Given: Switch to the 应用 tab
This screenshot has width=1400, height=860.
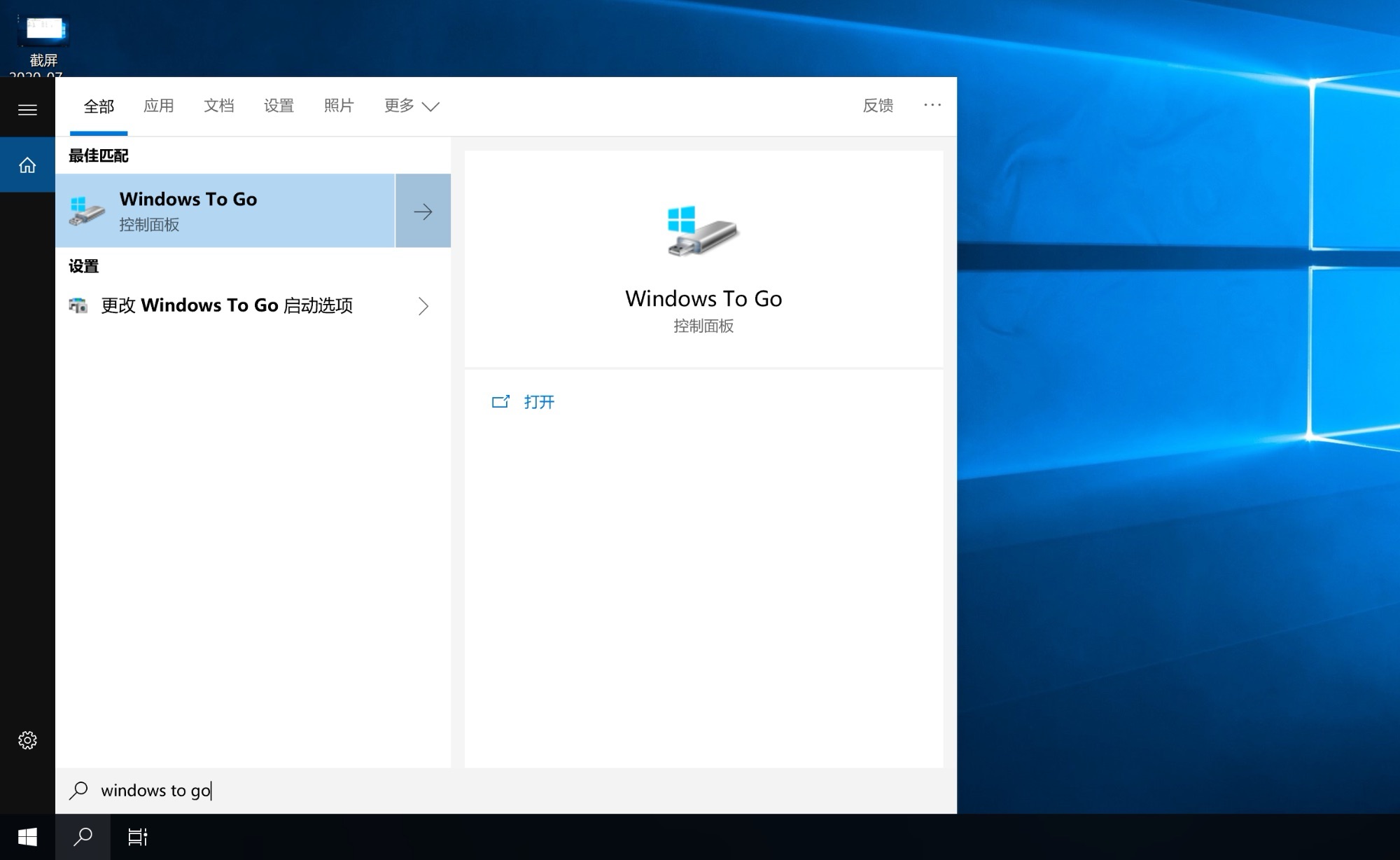Looking at the screenshot, I should pyautogui.click(x=159, y=106).
